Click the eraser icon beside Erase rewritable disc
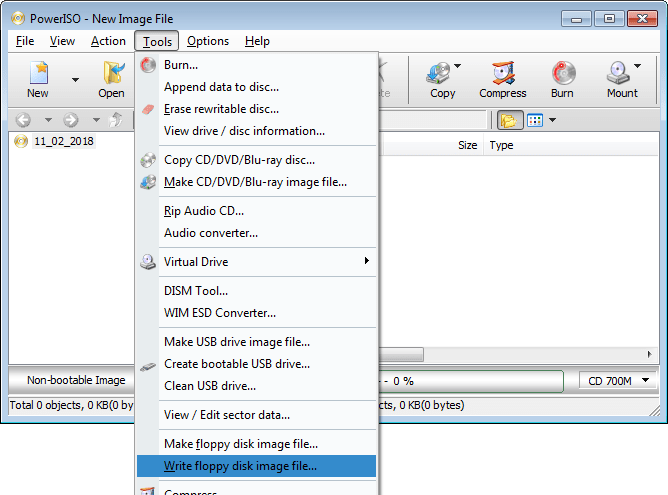The width and height of the screenshot is (668, 495). (148, 109)
